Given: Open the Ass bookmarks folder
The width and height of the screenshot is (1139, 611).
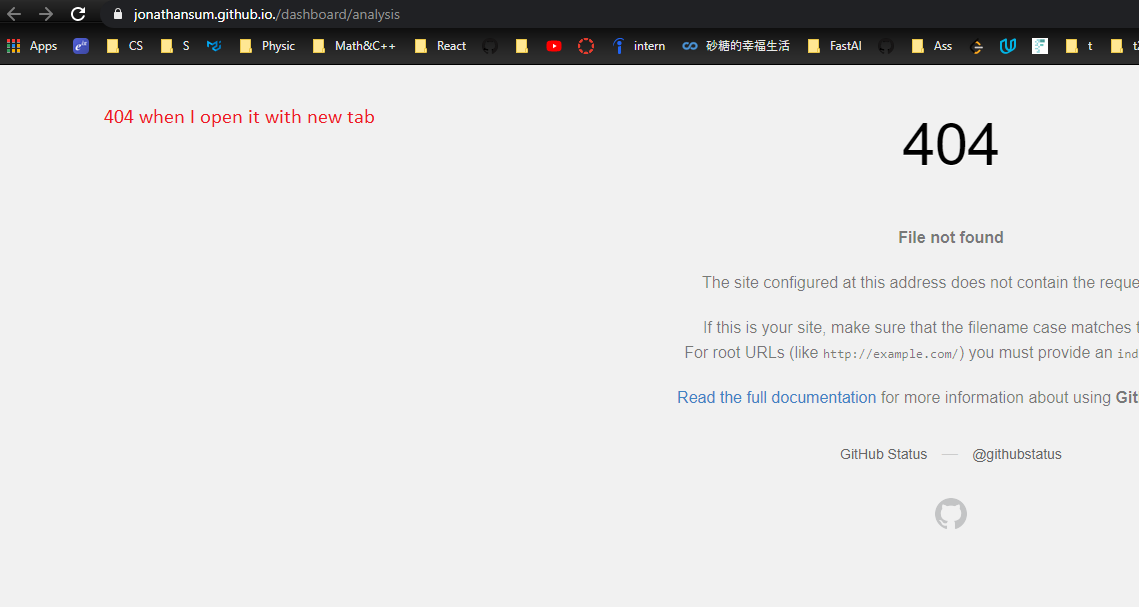Looking at the screenshot, I should click(932, 46).
